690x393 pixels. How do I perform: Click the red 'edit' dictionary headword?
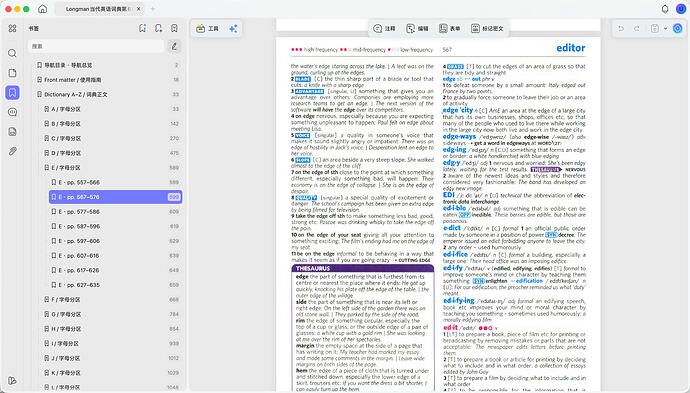pos(450,327)
